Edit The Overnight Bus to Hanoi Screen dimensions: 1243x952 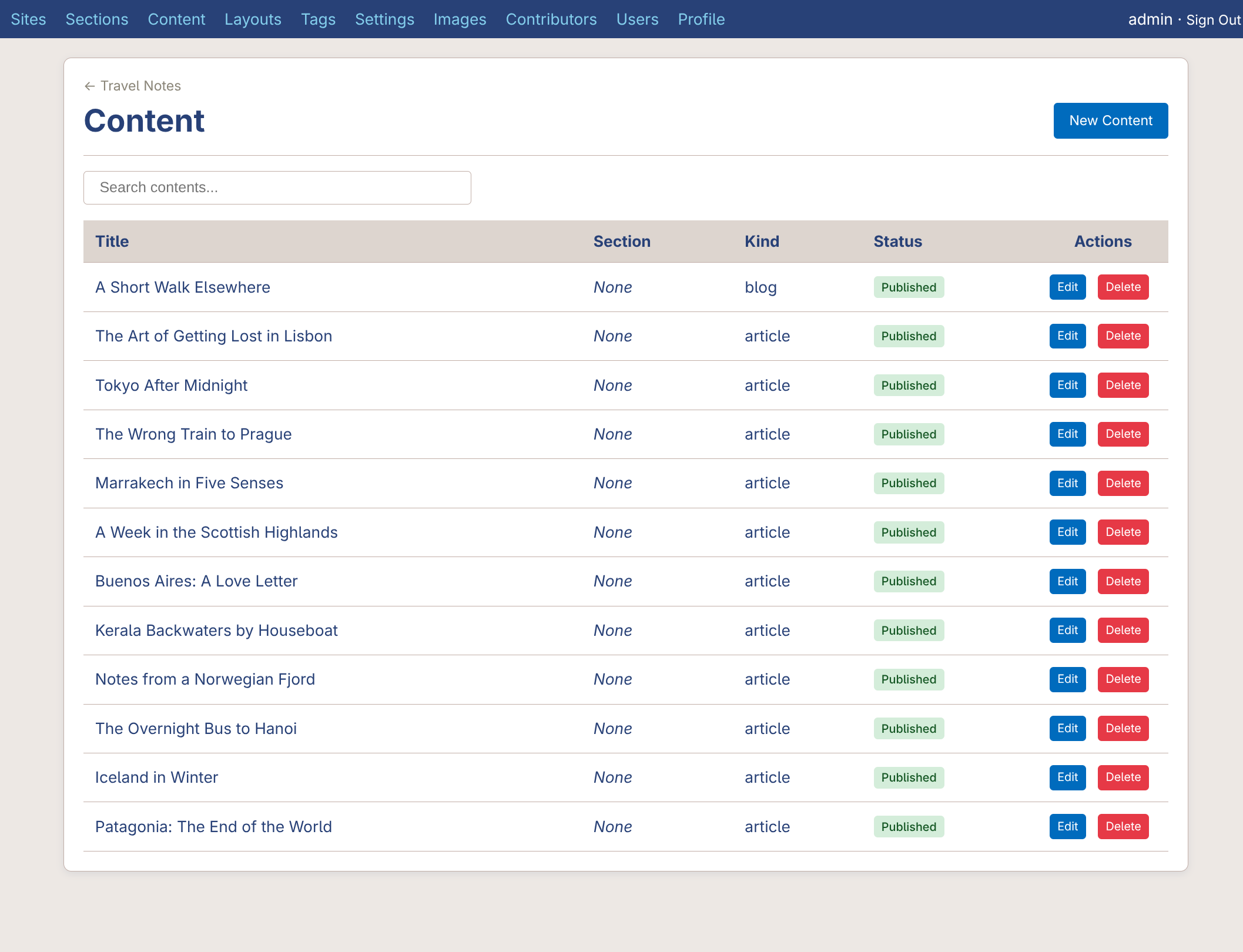click(1067, 729)
